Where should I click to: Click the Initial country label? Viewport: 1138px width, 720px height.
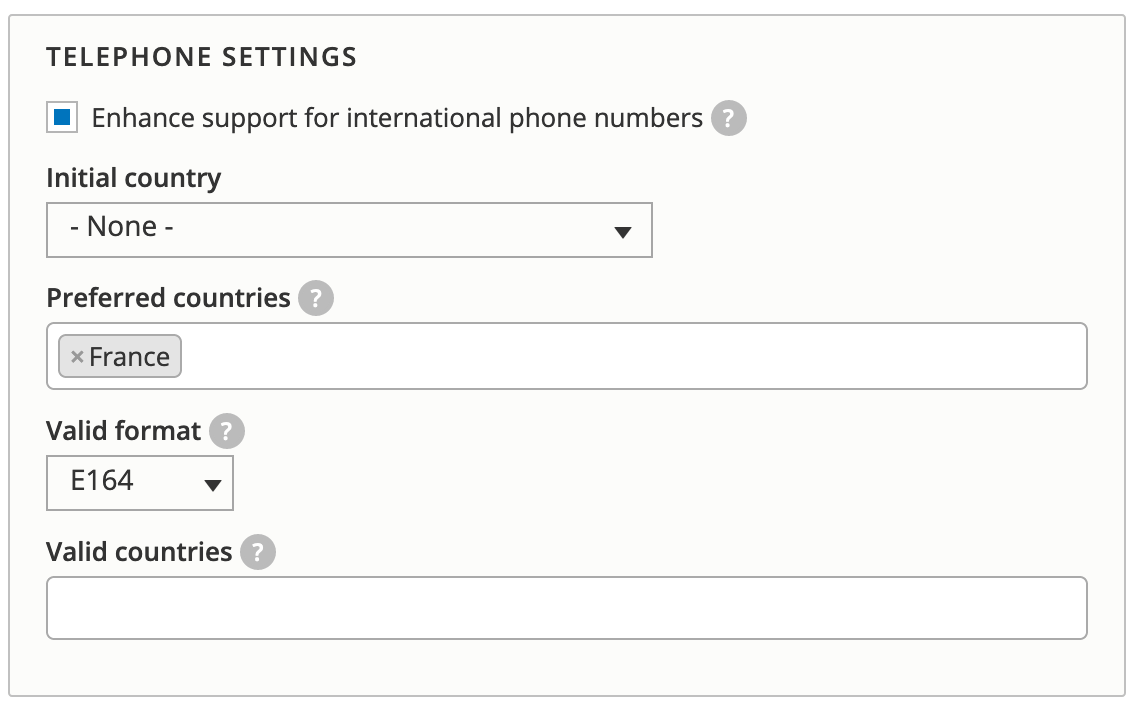132,177
